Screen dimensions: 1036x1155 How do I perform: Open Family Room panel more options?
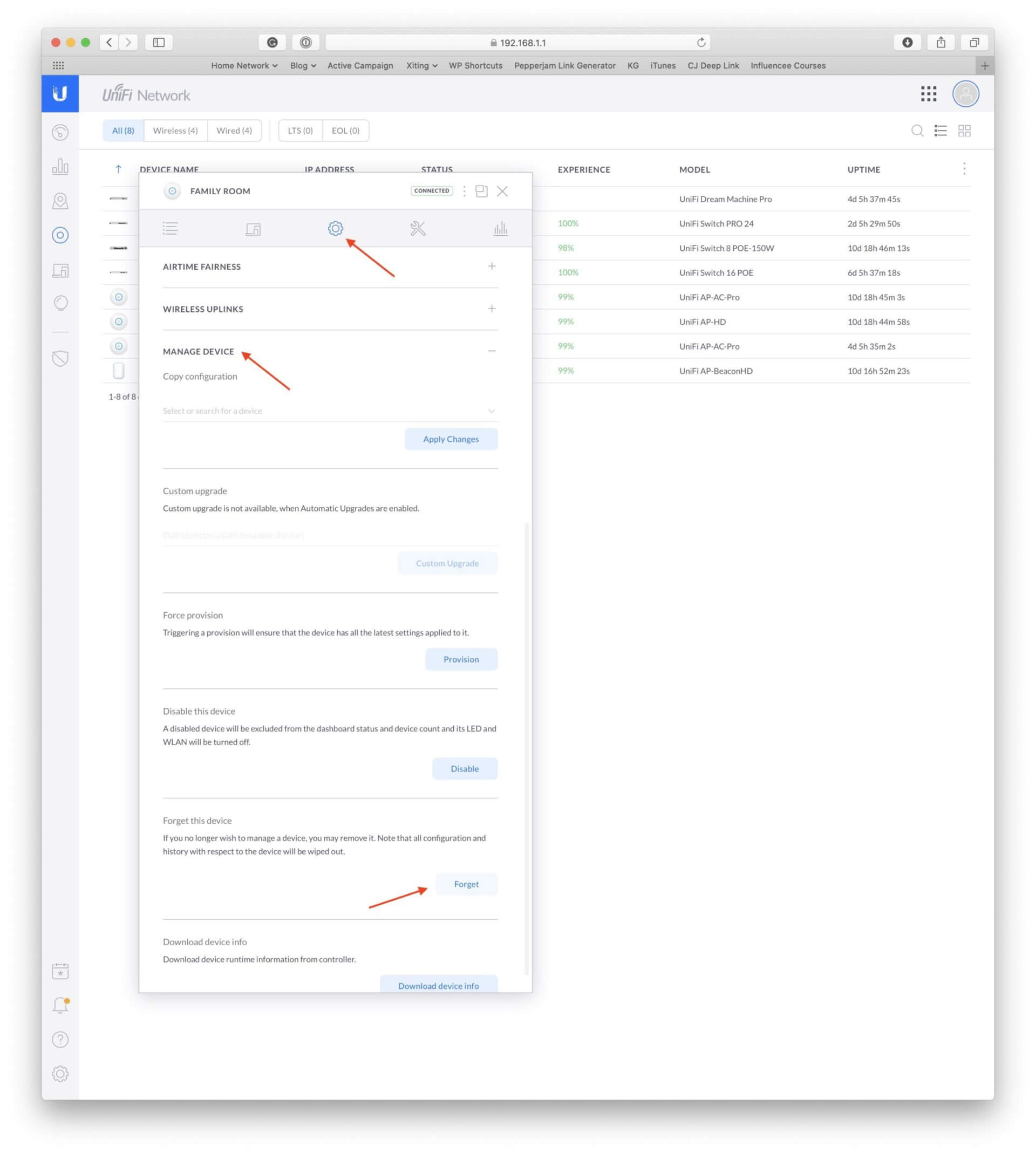coord(465,191)
